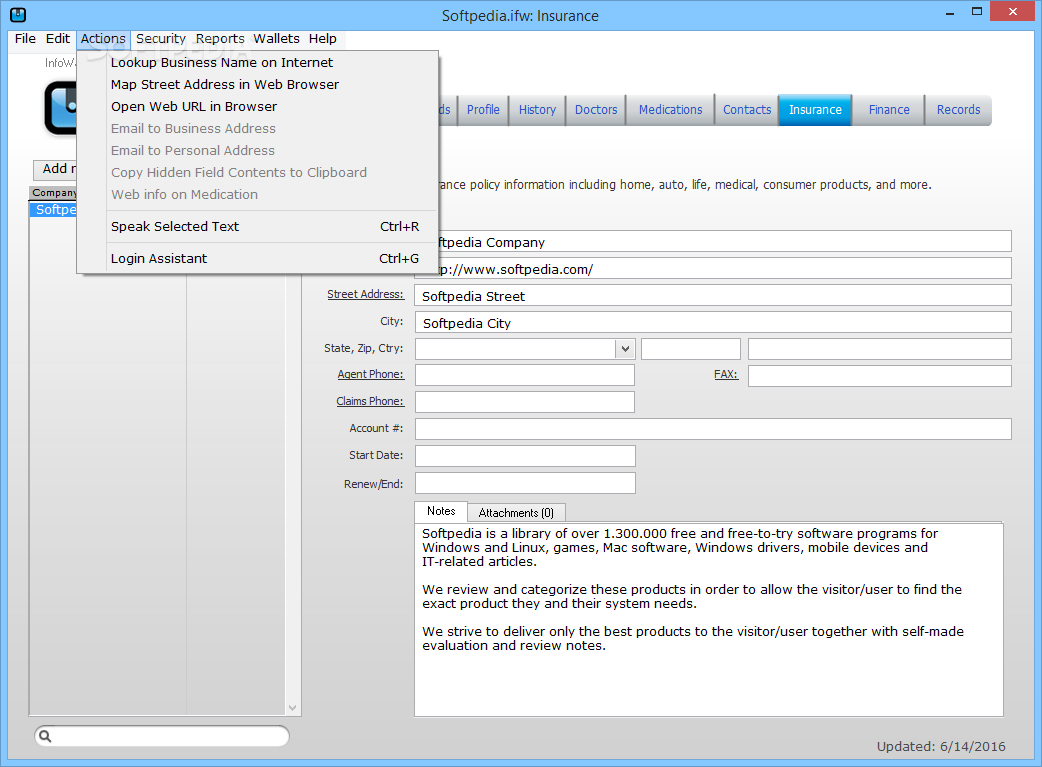Click the FAX input field
The image size is (1042, 767).
880,376
